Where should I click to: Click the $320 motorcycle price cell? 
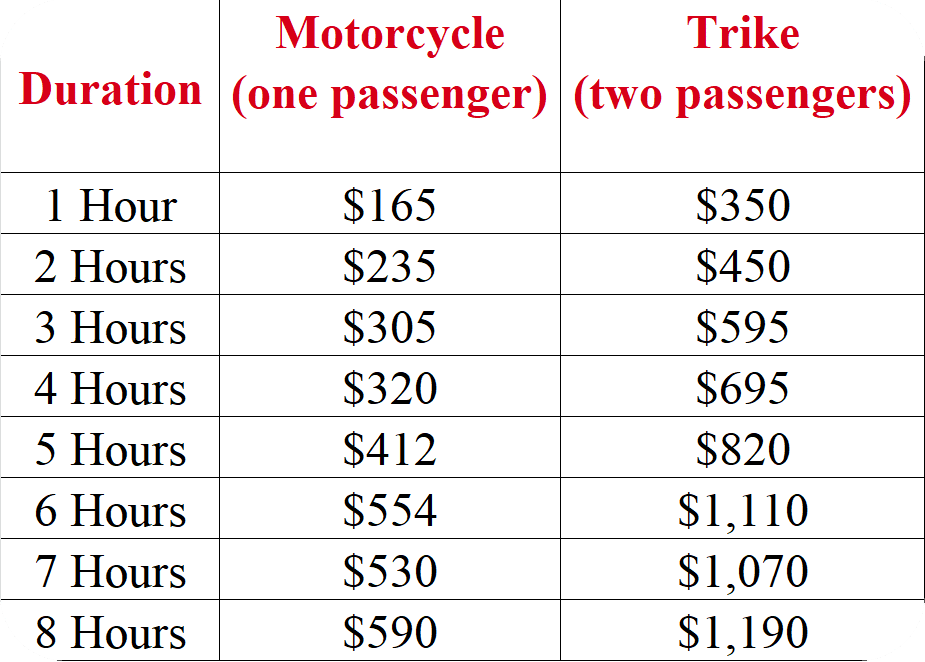coord(390,389)
